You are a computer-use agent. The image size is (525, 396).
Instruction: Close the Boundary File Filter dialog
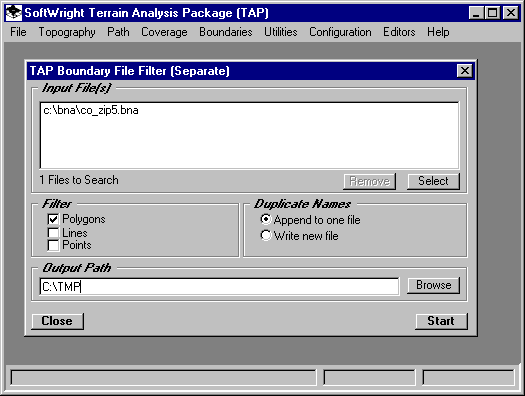click(x=465, y=71)
